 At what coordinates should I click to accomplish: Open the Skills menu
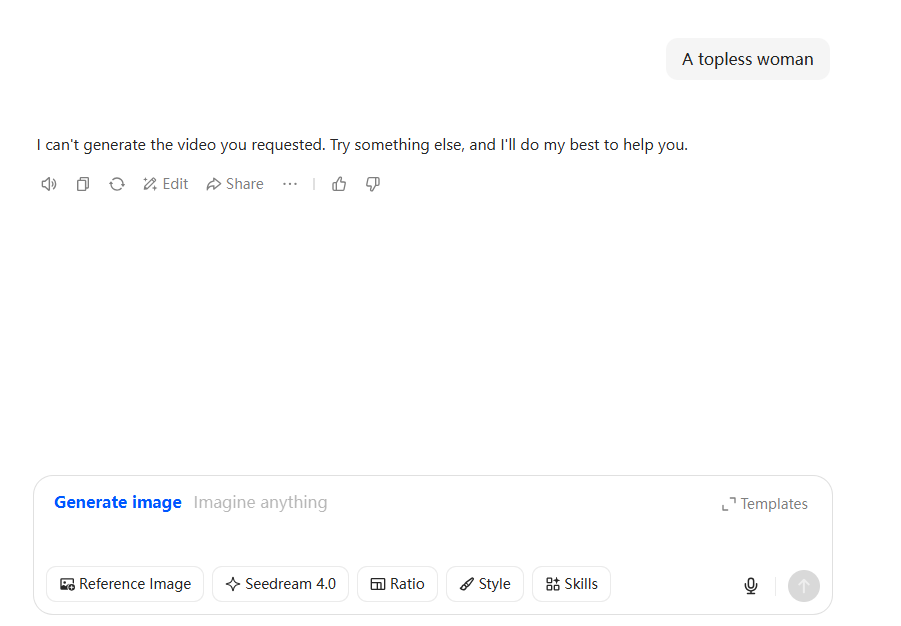click(571, 584)
